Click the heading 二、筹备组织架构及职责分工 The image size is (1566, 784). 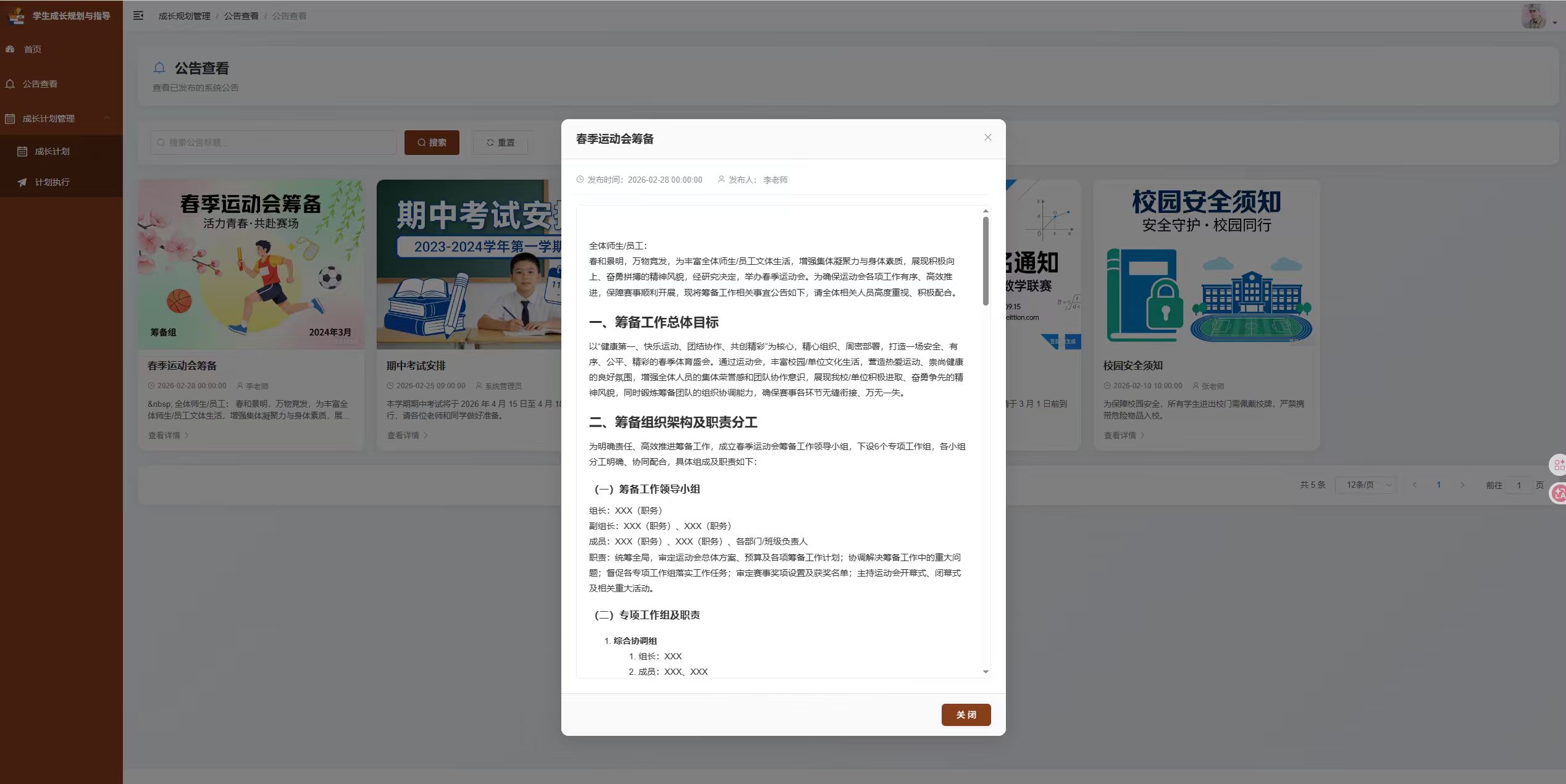coord(673,422)
